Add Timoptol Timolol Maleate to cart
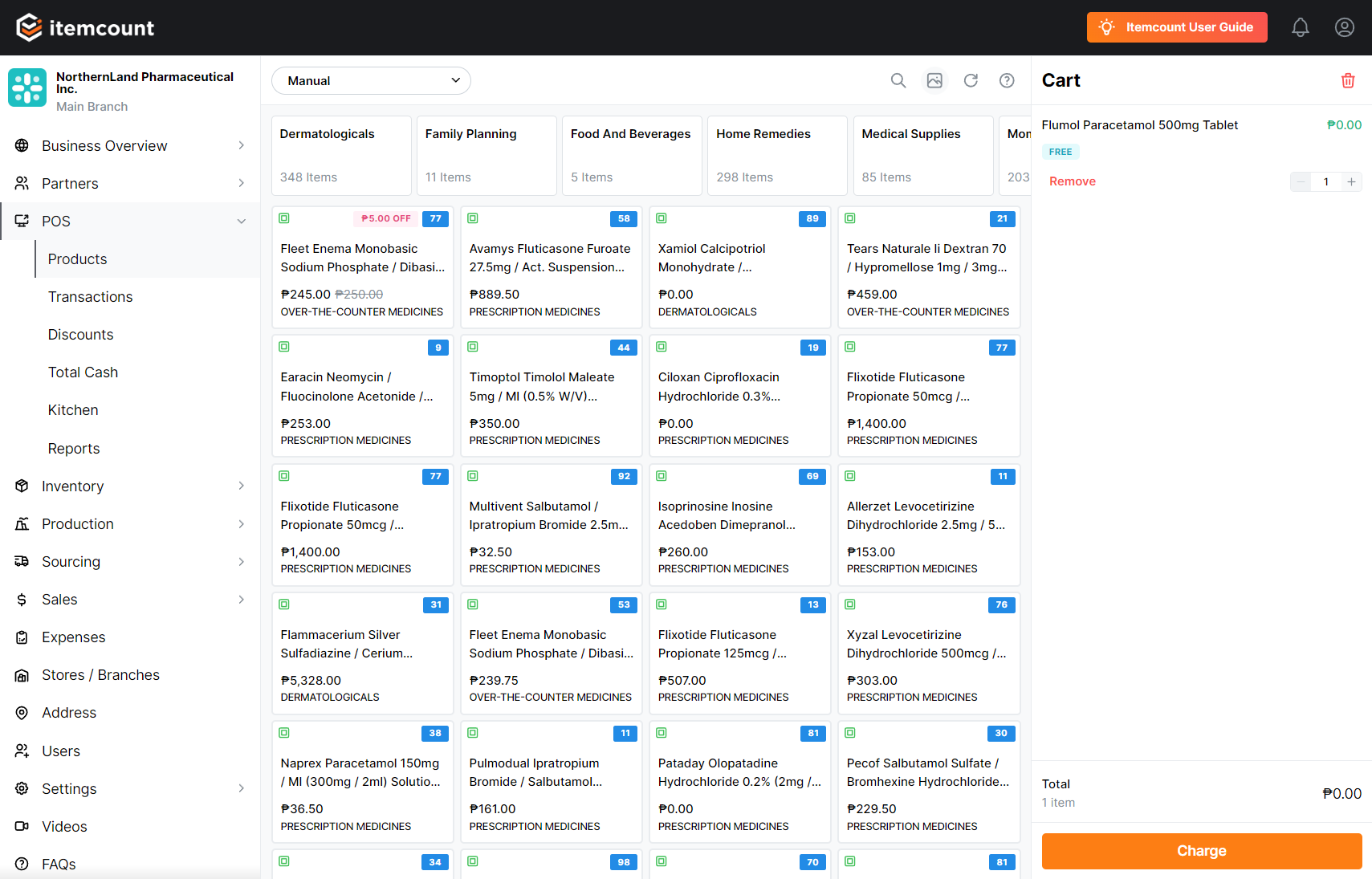Image resolution: width=1372 pixels, height=879 pixels. tap(551, 396)
